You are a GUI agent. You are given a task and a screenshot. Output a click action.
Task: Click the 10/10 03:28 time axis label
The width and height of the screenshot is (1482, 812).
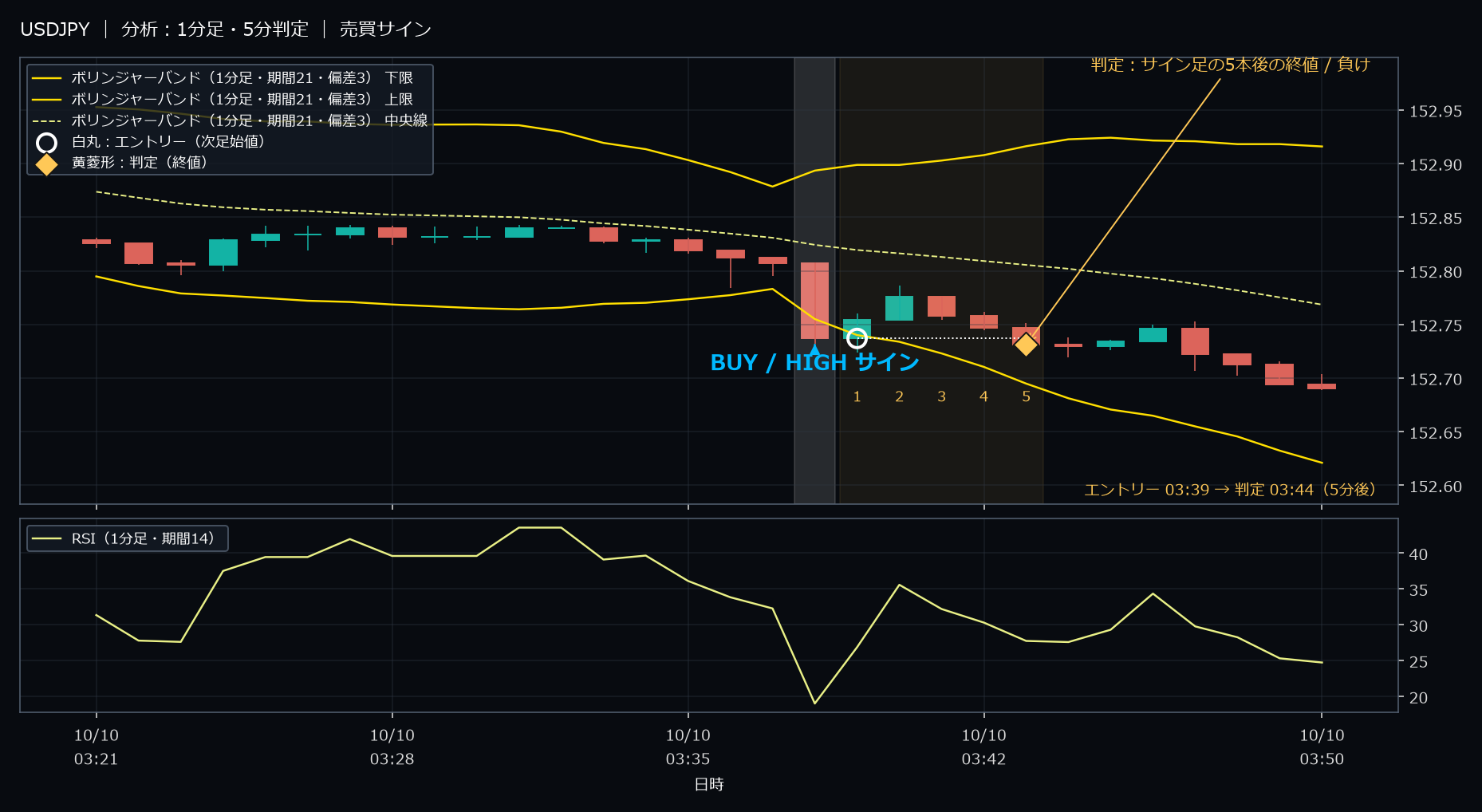pos(392,747)
